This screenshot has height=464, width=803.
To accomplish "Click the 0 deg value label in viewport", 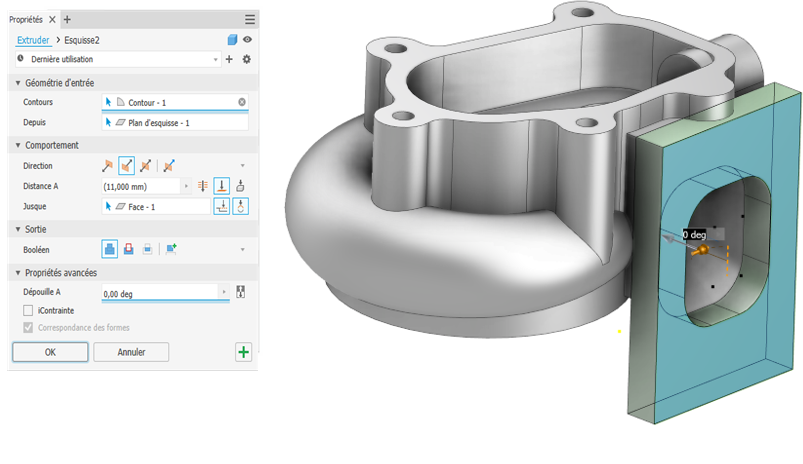I will click(x=695, y=235).
